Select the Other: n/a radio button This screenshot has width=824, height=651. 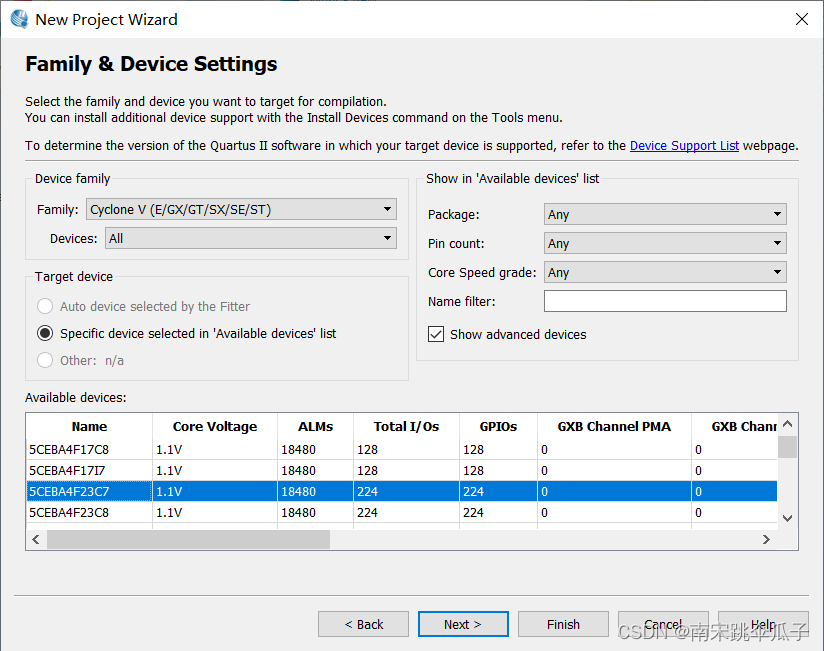45,360
